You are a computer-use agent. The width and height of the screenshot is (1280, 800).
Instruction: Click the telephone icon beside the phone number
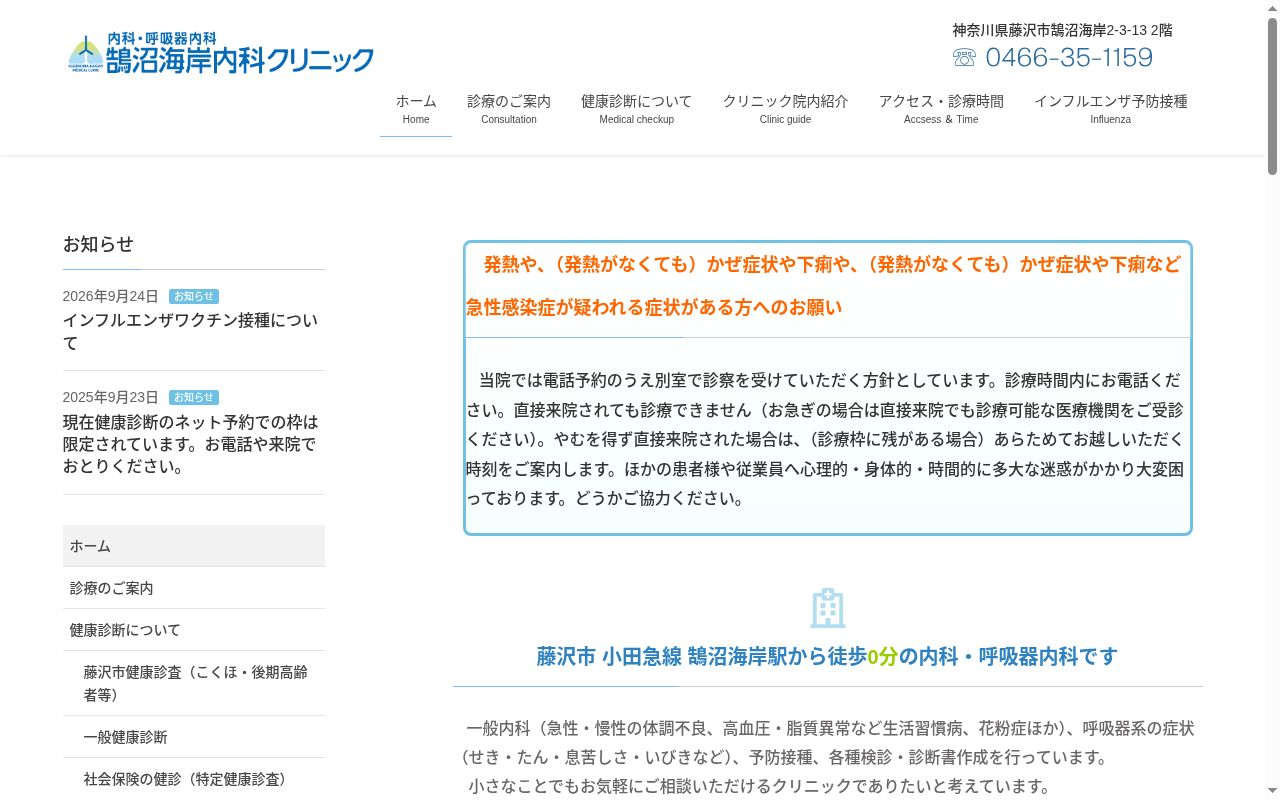click(x=964, y=58)
